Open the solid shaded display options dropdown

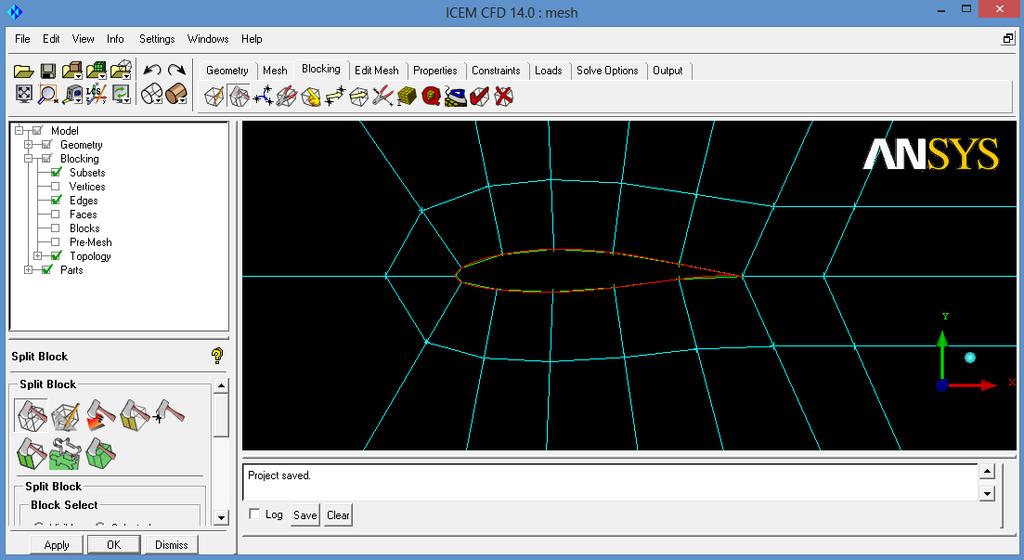(x=176, y=95)
